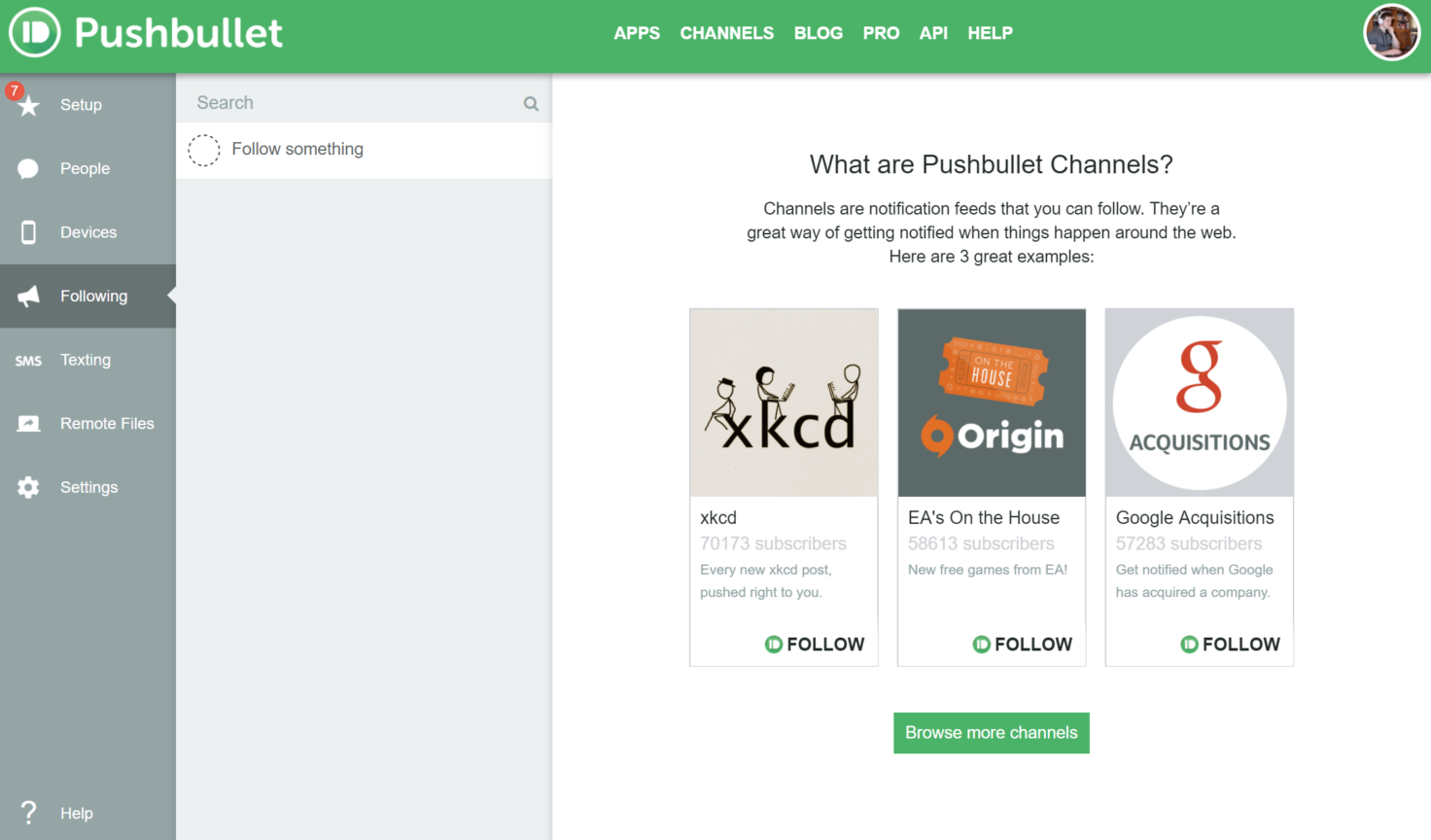Open your profile picture menu
1431x840 pixels.
pos(1391,32)
